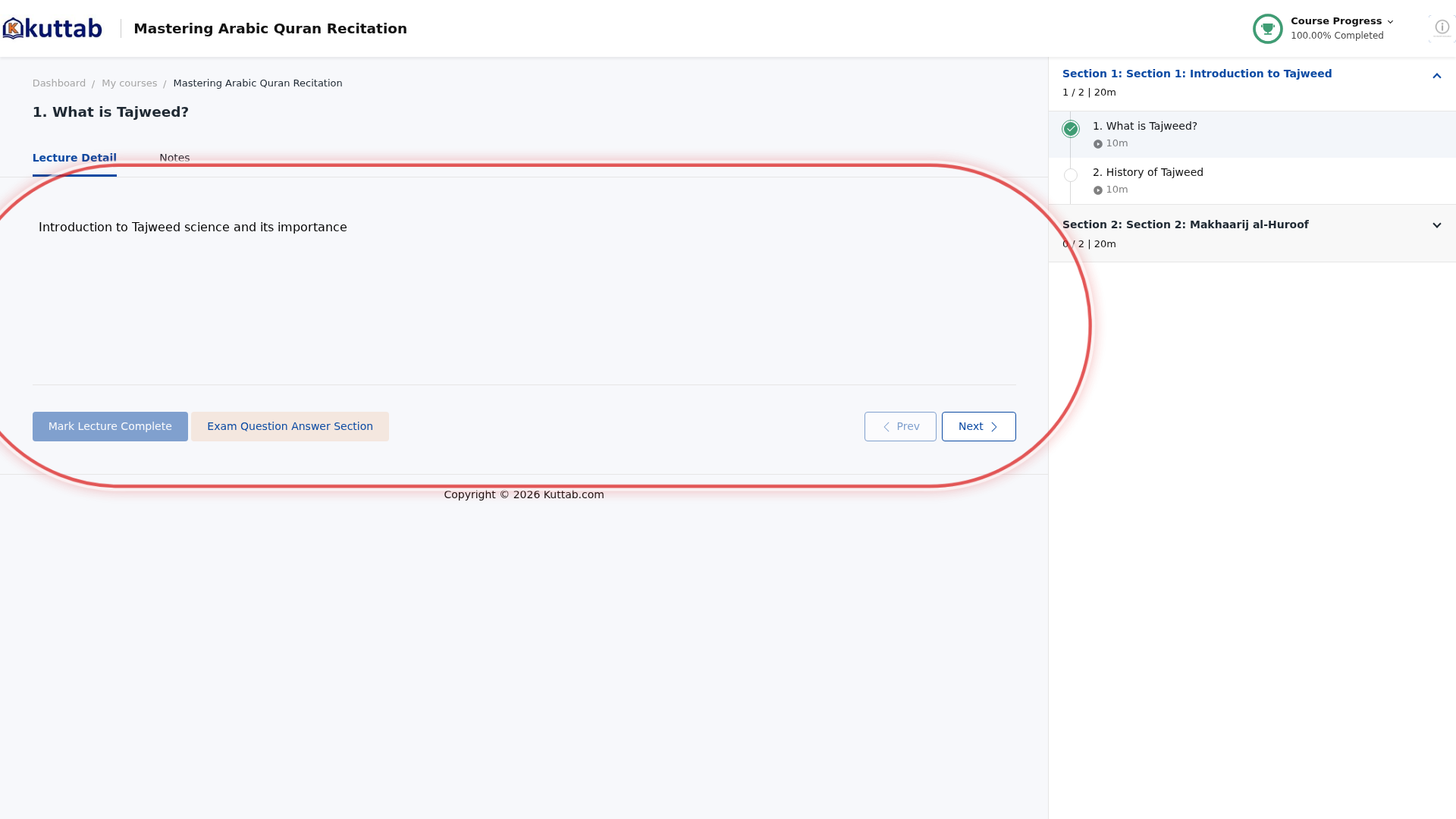This screenshot has height=819, width=1456.
Task: Open the Kuttab logo home link
Action: (x=52, y=29)
